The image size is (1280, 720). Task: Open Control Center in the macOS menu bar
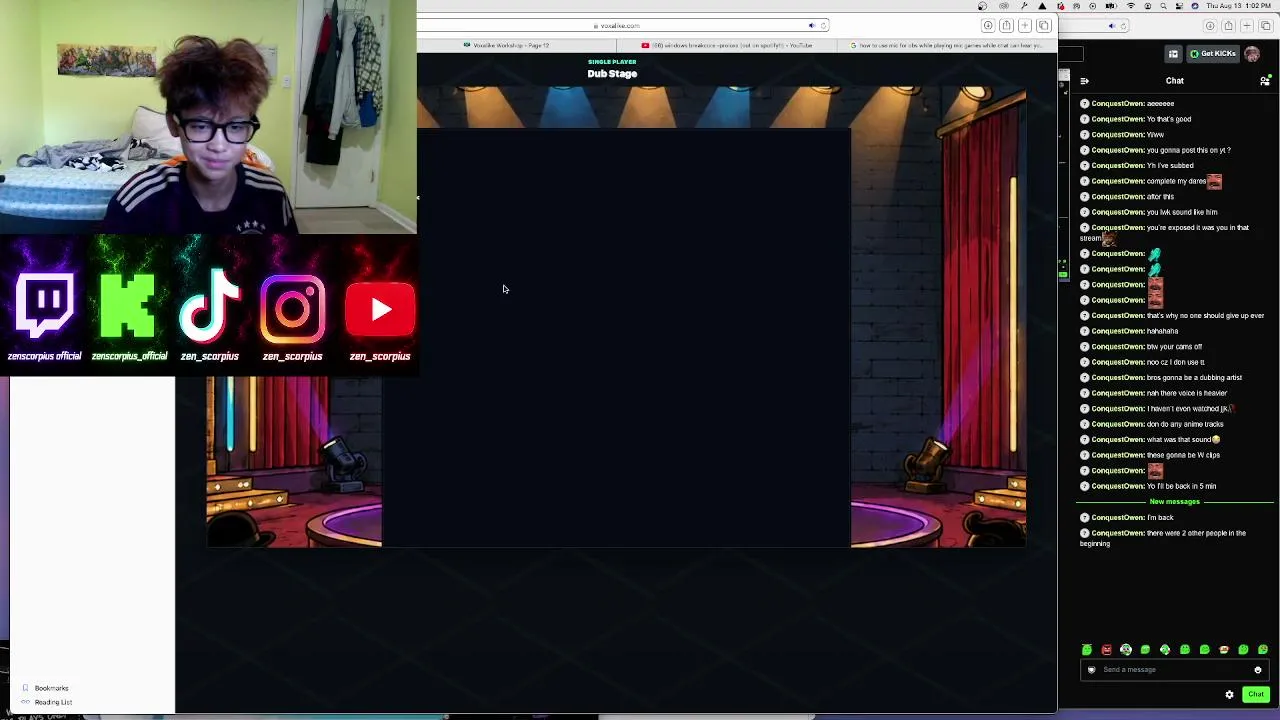coord(1179,6)
